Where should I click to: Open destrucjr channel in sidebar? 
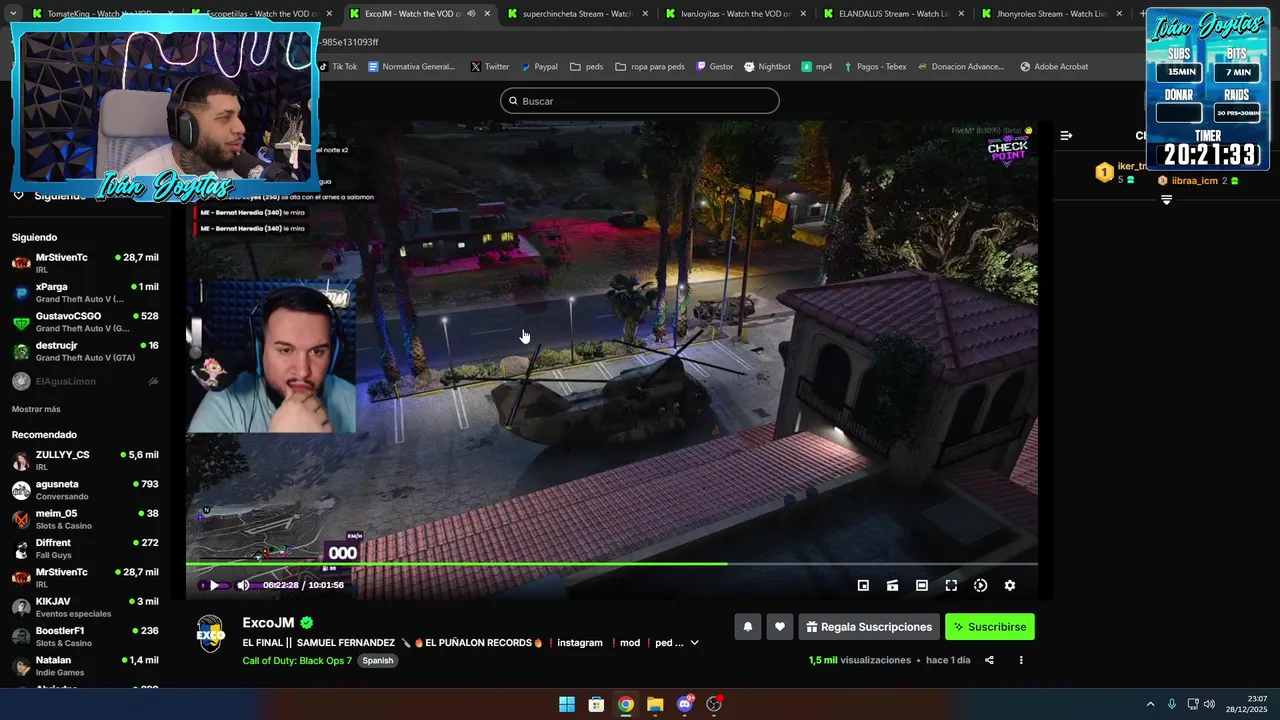pos(85,351)
